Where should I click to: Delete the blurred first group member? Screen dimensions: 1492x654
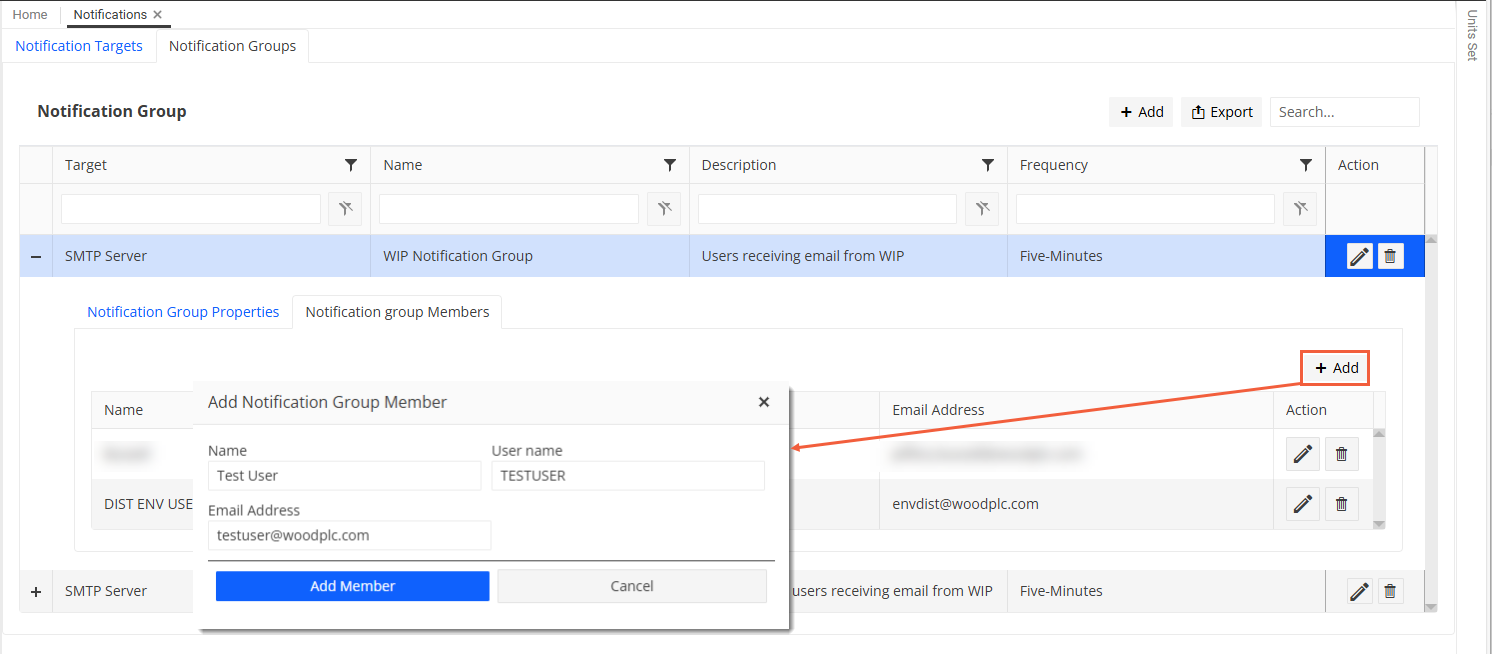coord(1342,454)
